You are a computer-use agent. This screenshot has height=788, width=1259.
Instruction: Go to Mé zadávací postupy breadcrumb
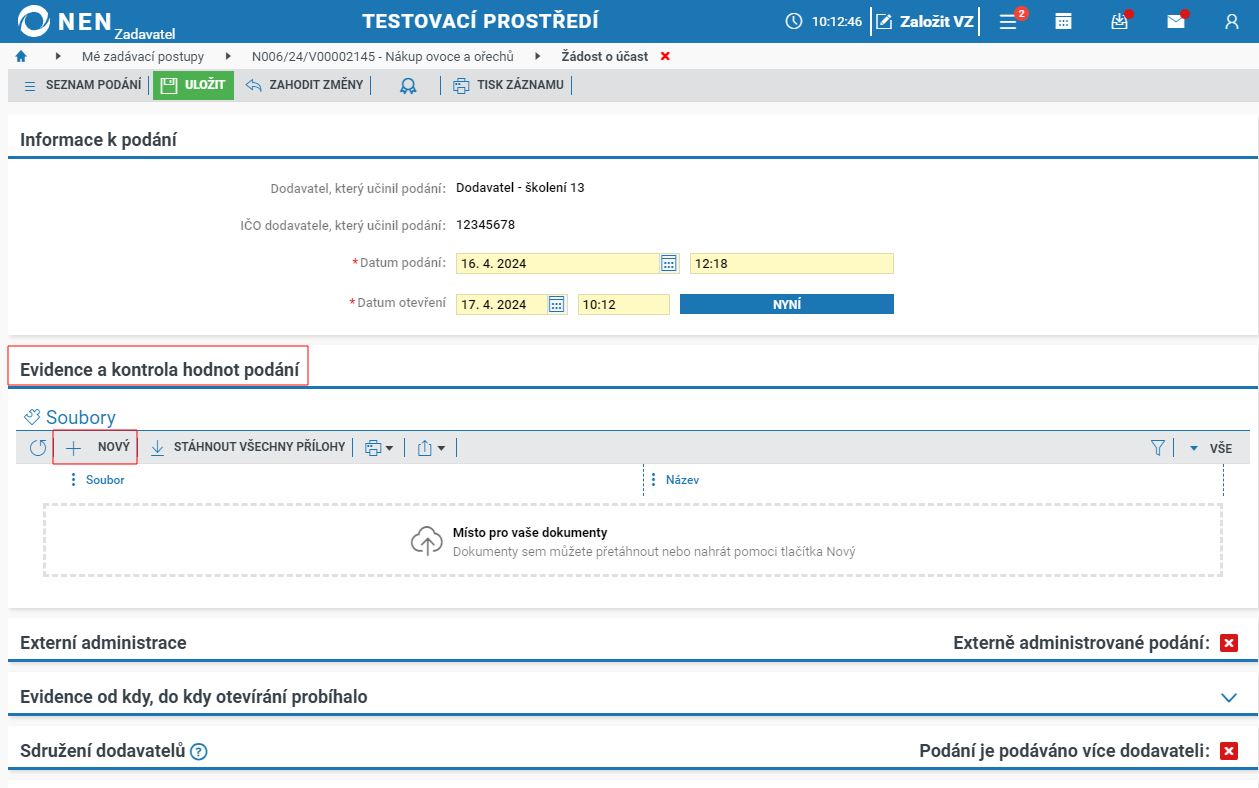tap(143, 56)
